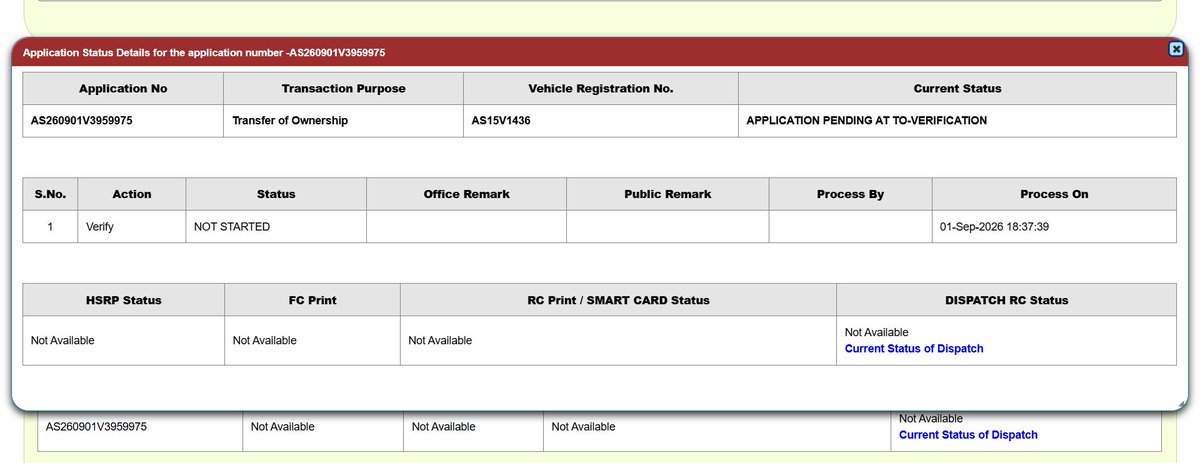
Task: Click the DISPATCH RC Status header
Action: 1006,300
